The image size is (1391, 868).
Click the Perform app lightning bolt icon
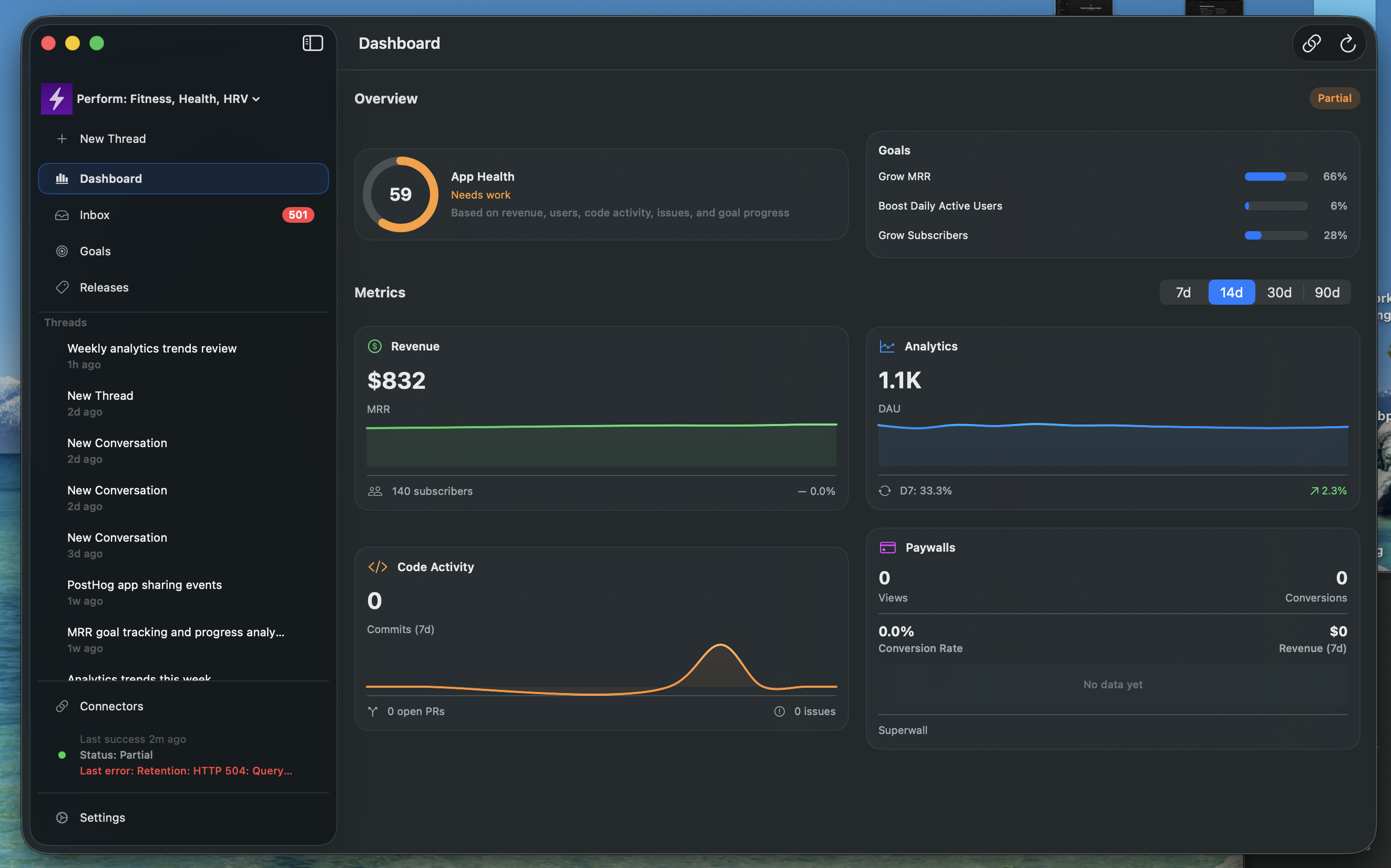pos(56,99)
